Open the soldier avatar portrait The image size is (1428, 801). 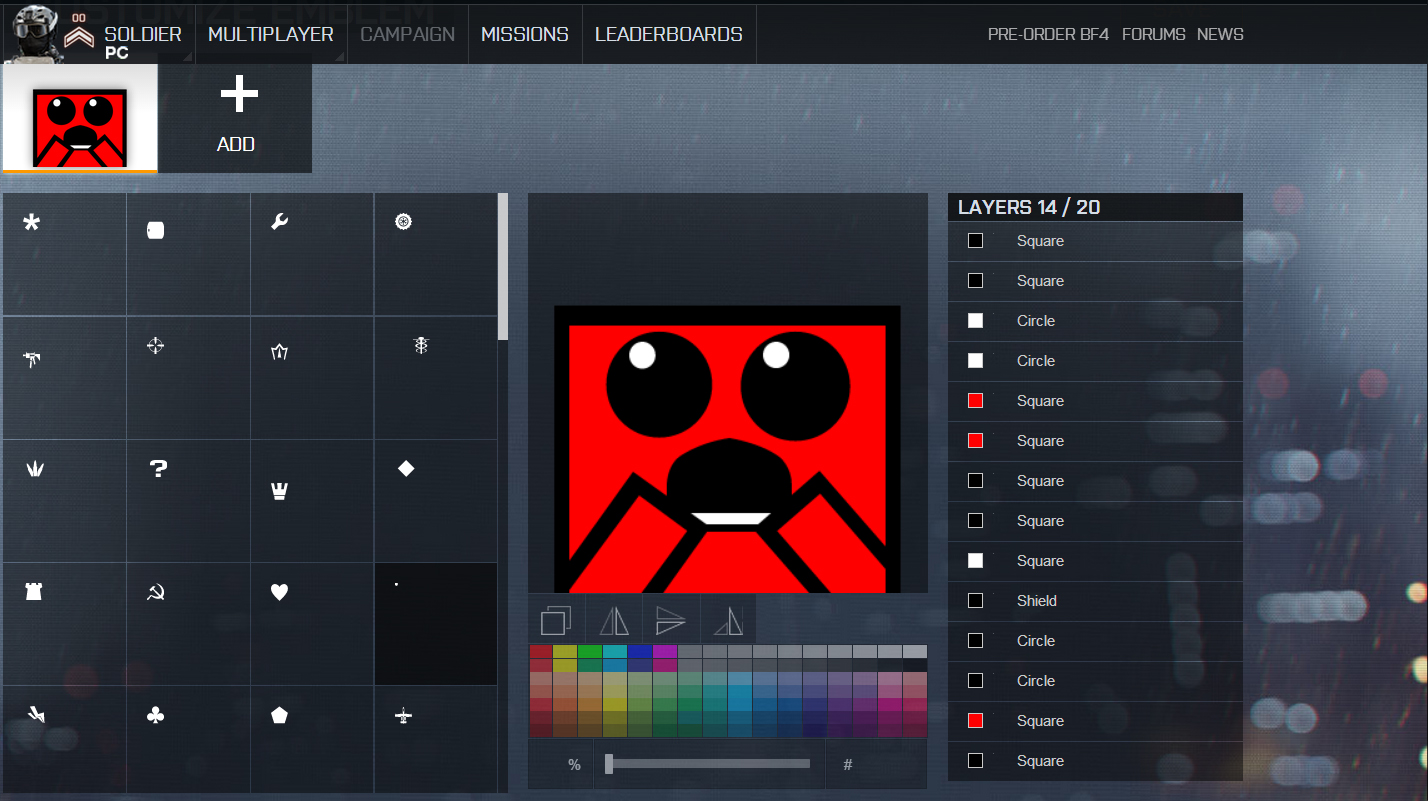(33, 33)
